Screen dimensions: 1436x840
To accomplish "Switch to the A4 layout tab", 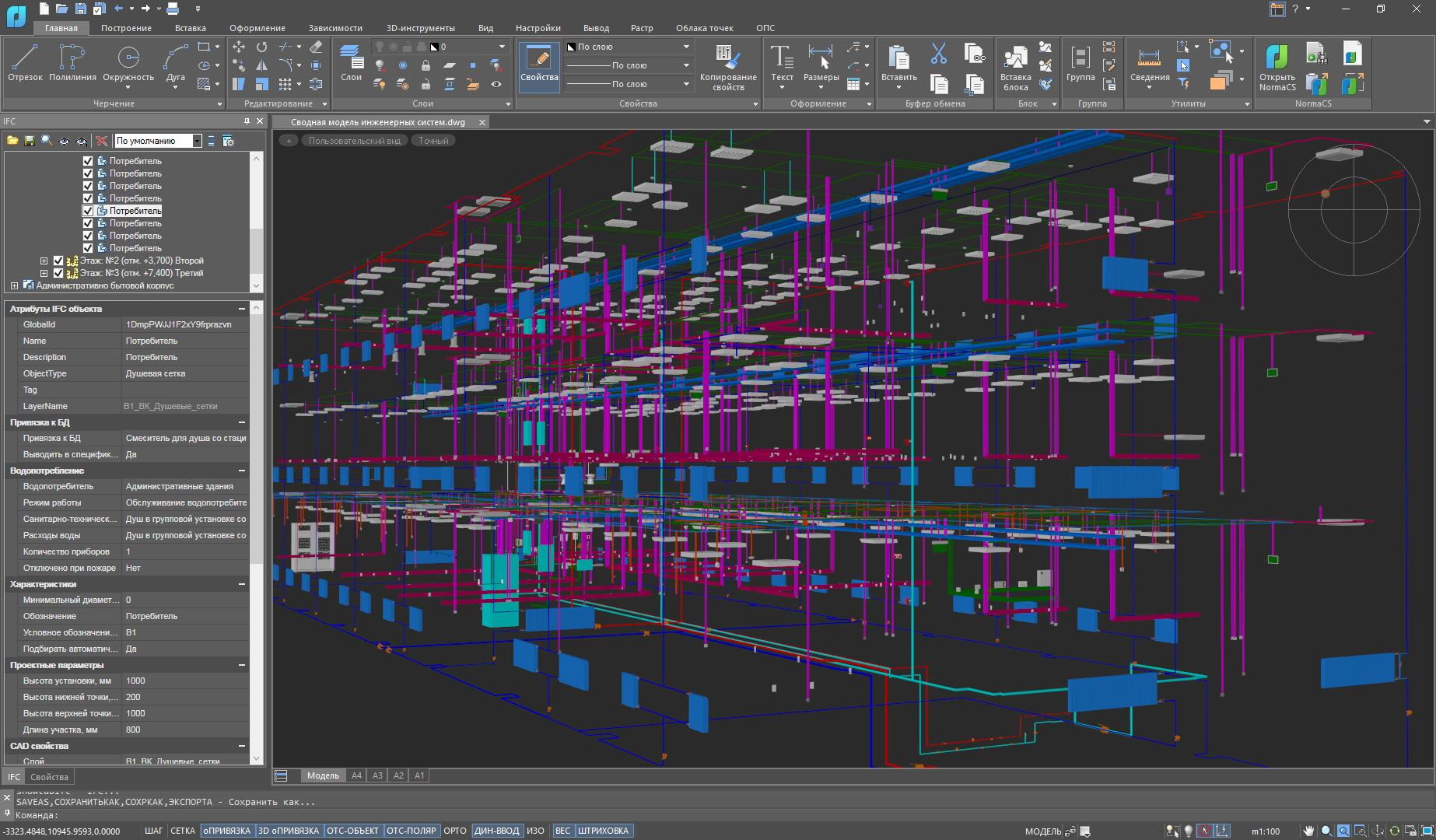I will (x=356, y=775).
